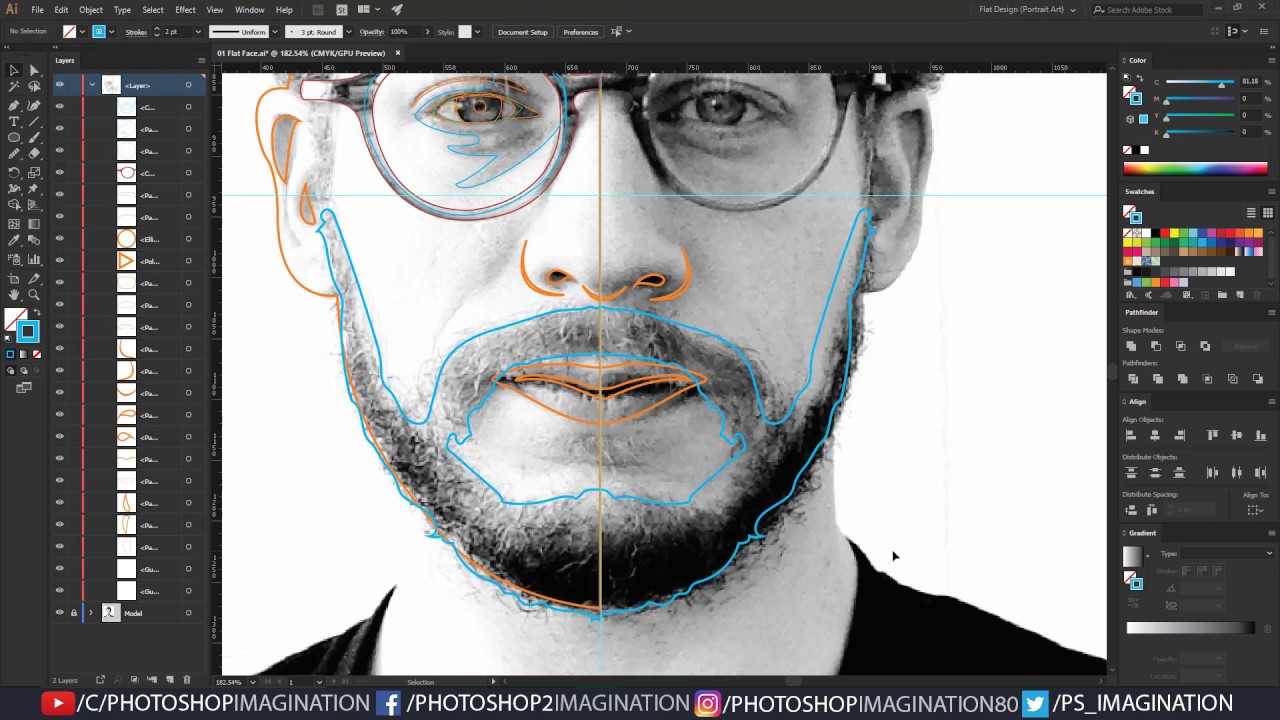Open the Color panel options menu
This screenshot has width=1280, height=720.
click(1271, 60)
